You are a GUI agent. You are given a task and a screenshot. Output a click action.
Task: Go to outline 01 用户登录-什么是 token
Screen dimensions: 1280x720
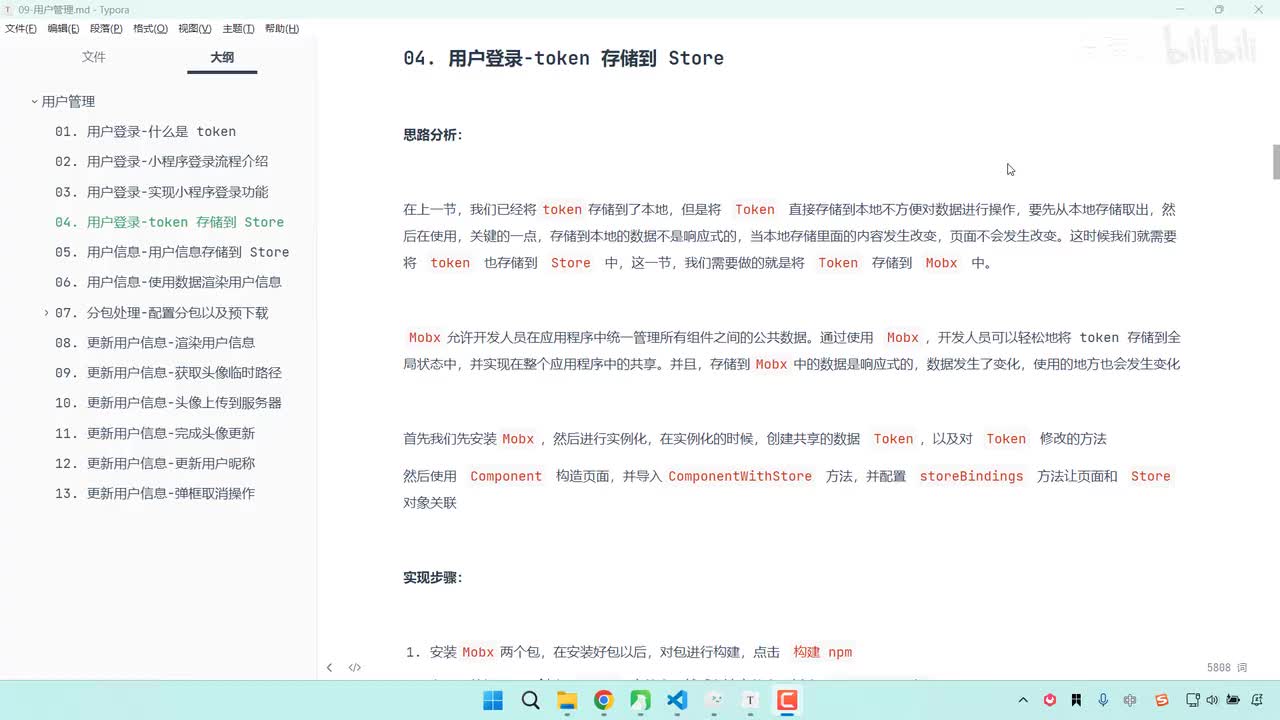coord(146,132)
